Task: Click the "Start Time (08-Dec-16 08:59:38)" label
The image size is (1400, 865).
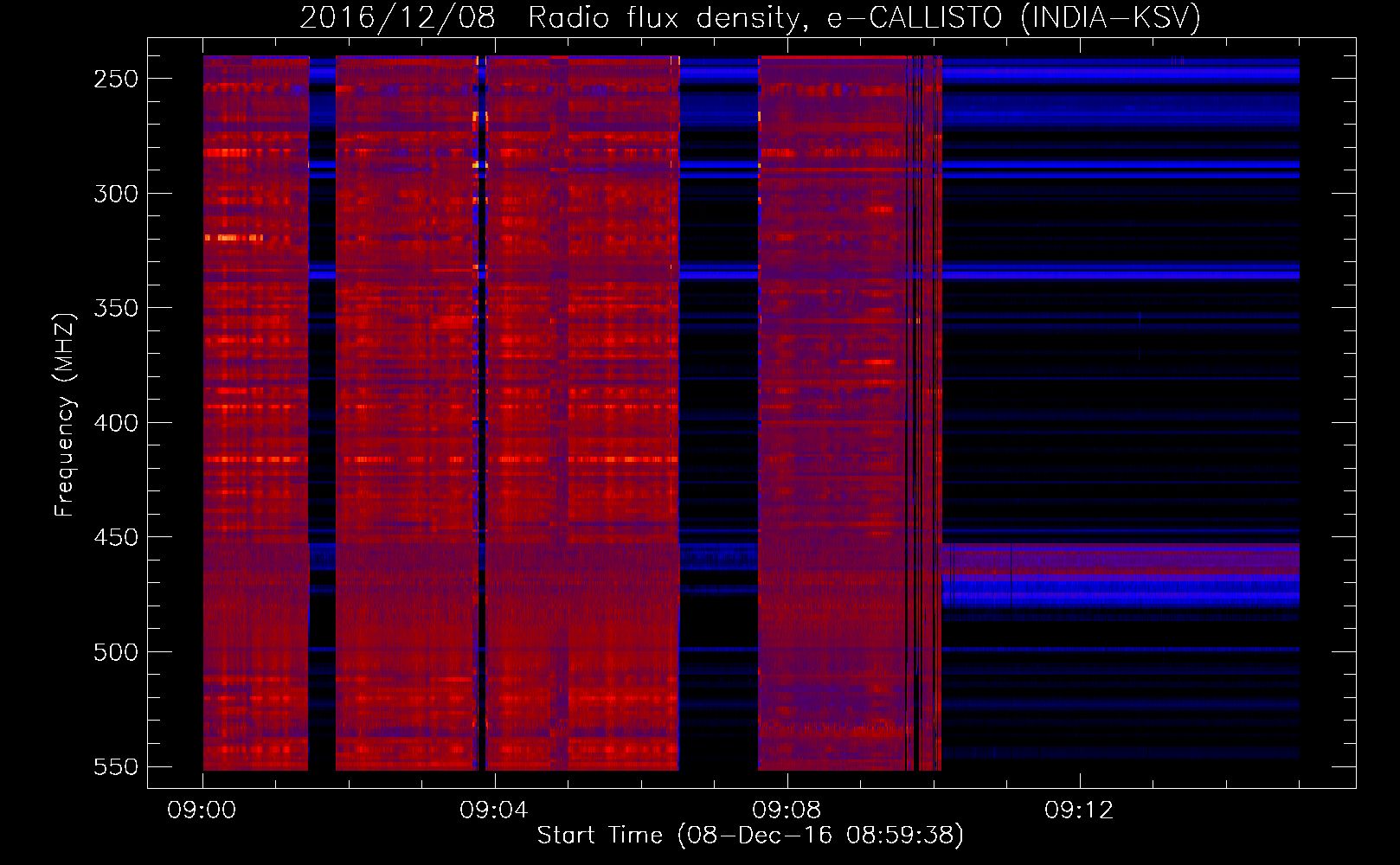Action: [x=750, y=835]
